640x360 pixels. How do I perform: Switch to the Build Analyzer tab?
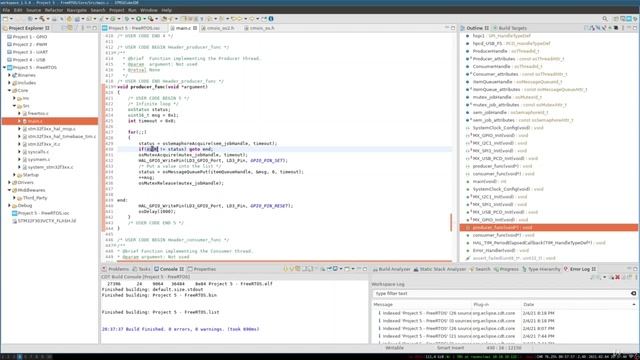(x=391, y=269)
